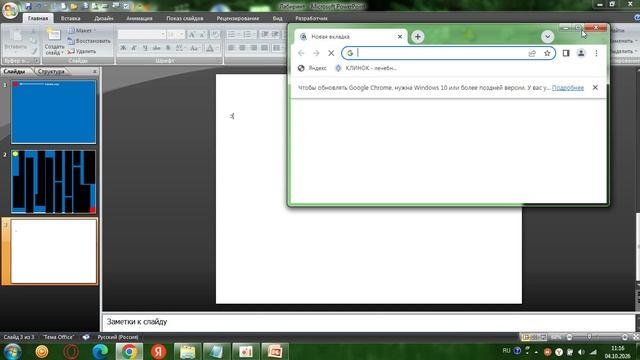640x360 pixels.
Task: Open Chrome's three-dot menu
Action: point(596,53)
